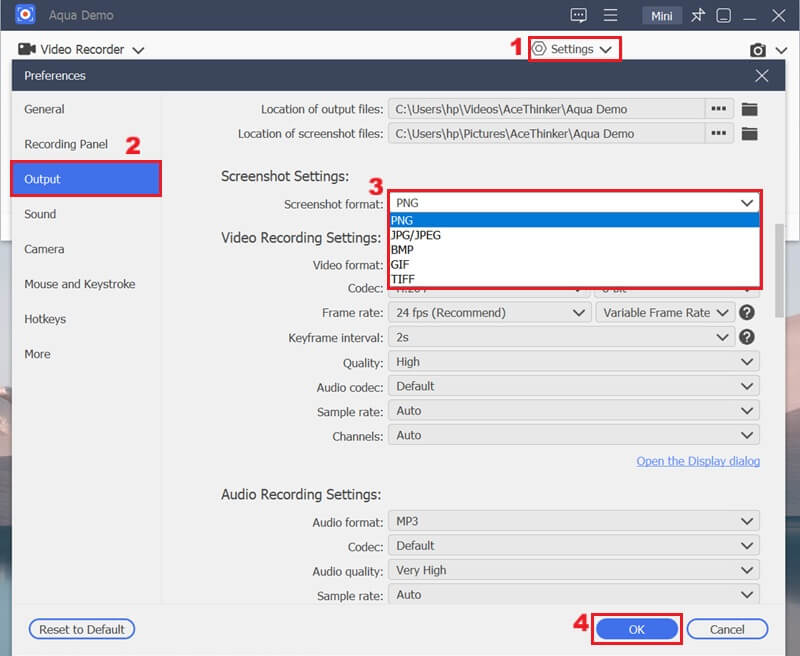Viewport: 800px width, 656px height.
Task: Select Hotkeys in the preferences sidebar
Action: pyautogui.click(x=45, y=319)
